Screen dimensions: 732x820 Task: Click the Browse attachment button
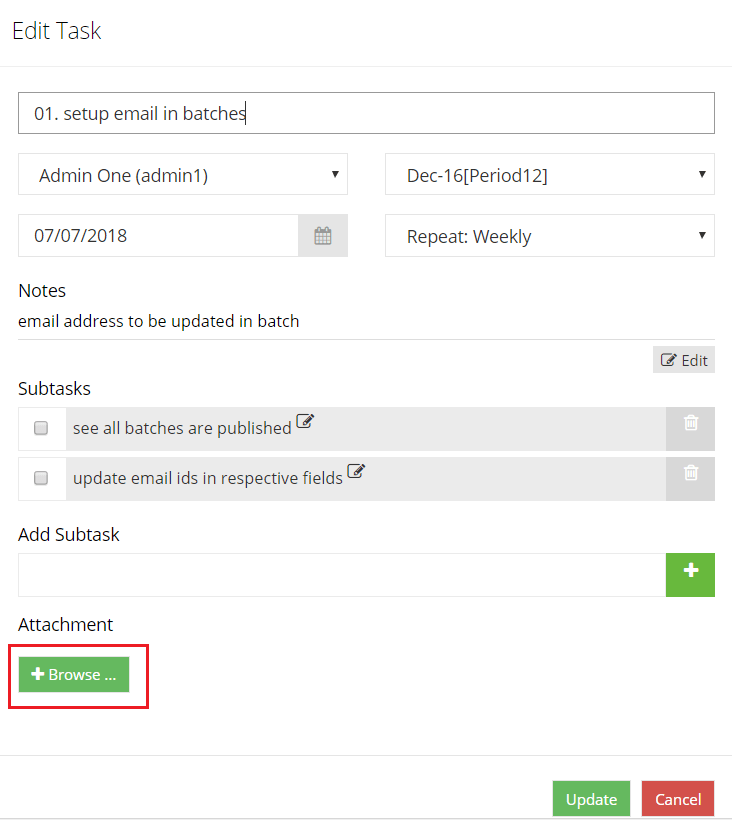coord(74,675)
